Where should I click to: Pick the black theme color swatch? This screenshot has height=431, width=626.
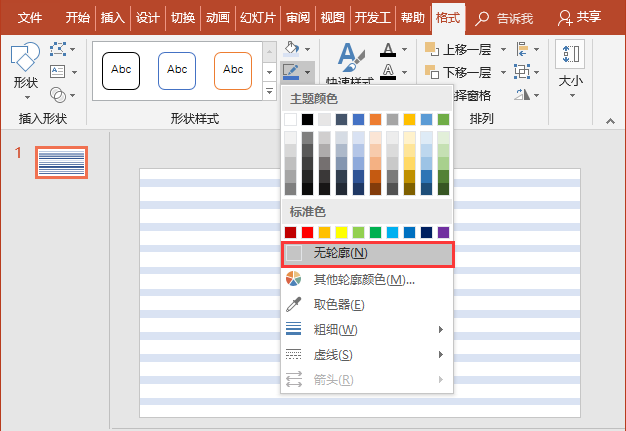pos(307,119)
